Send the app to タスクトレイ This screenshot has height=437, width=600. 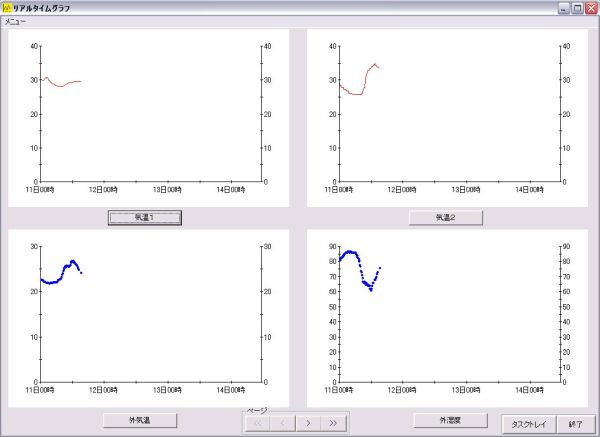(529, 424)
